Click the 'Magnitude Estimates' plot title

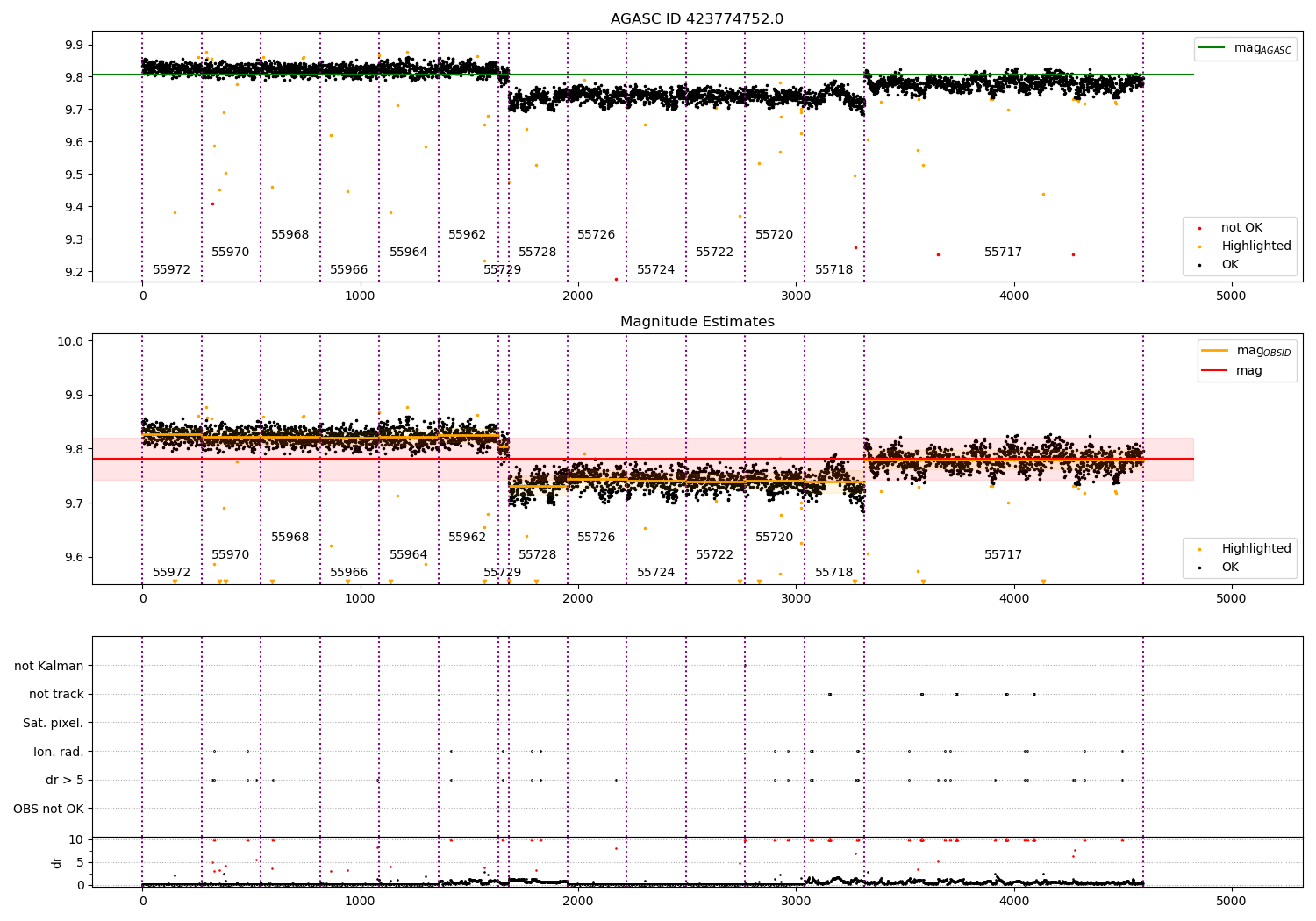pyautogui.click(x=697, y=322)
